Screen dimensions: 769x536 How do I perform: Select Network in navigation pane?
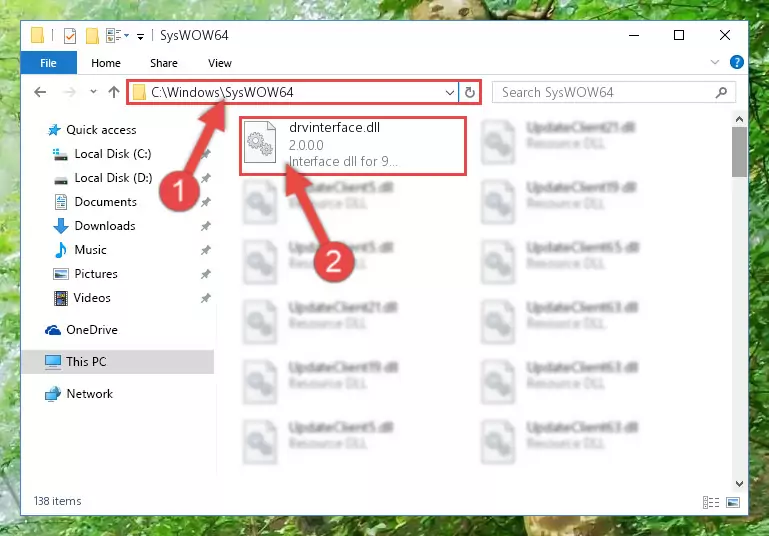point(89,394)
